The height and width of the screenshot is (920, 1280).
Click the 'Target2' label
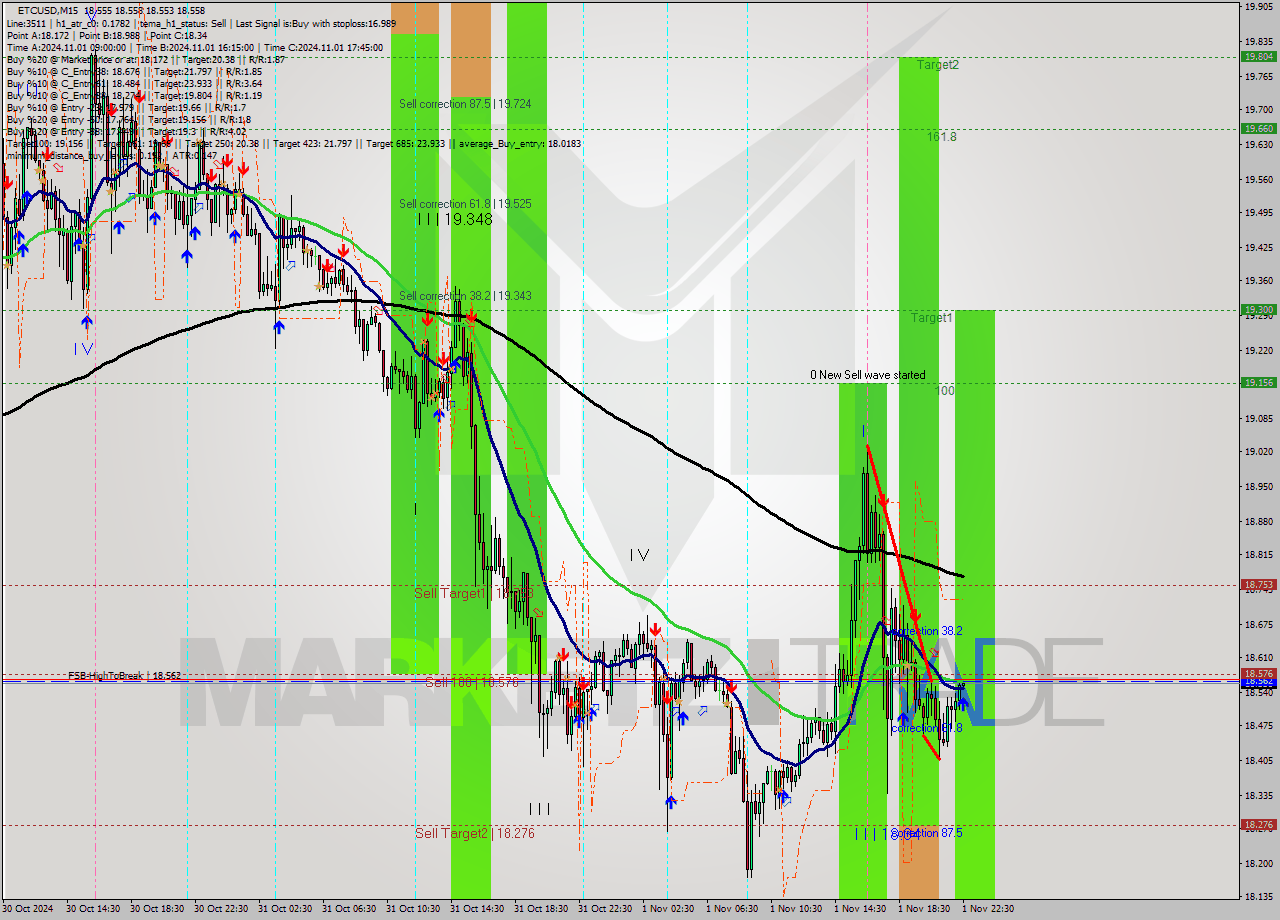pos(938,65)
